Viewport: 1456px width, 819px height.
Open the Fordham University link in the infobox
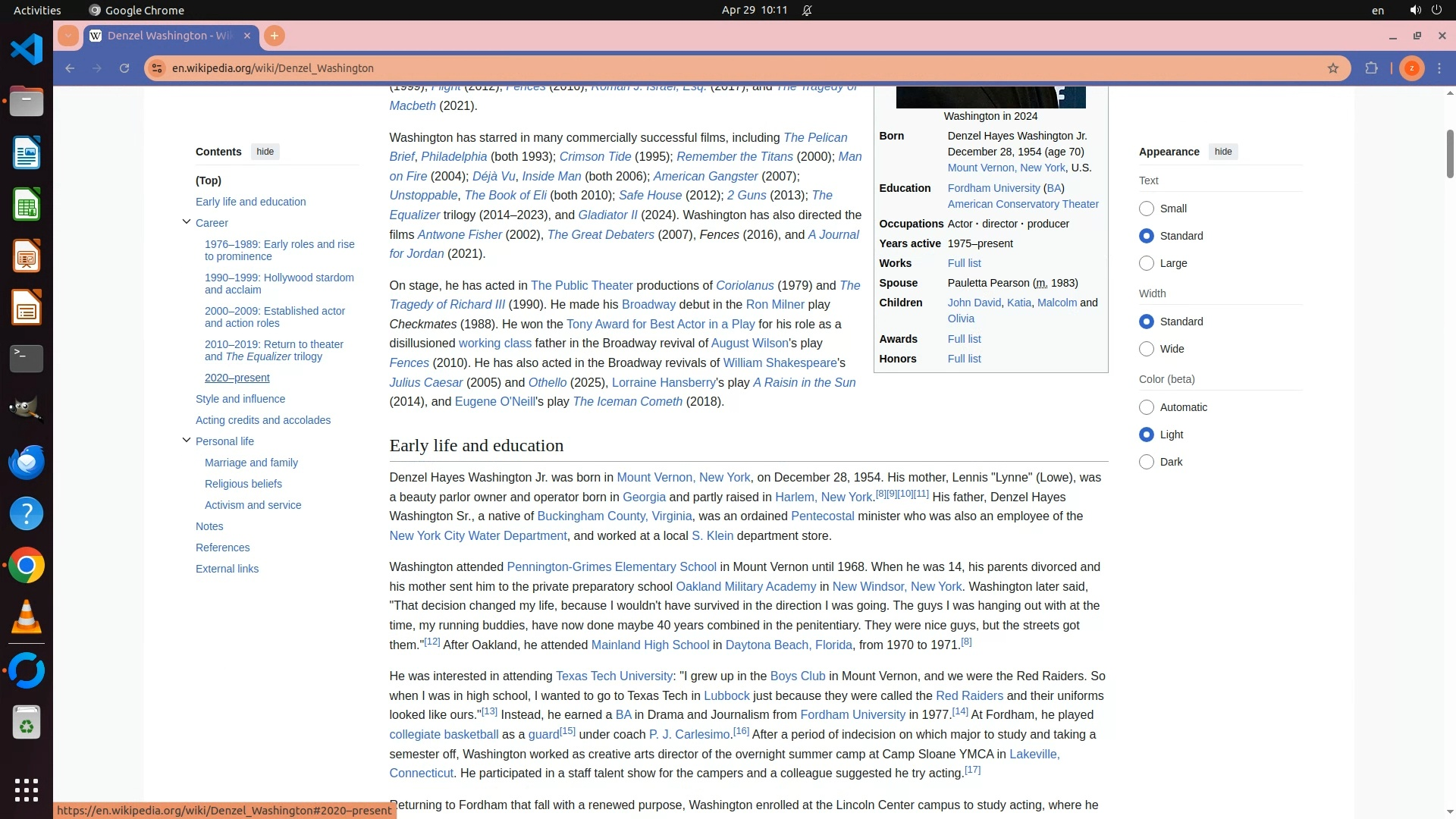pos(993,188)
